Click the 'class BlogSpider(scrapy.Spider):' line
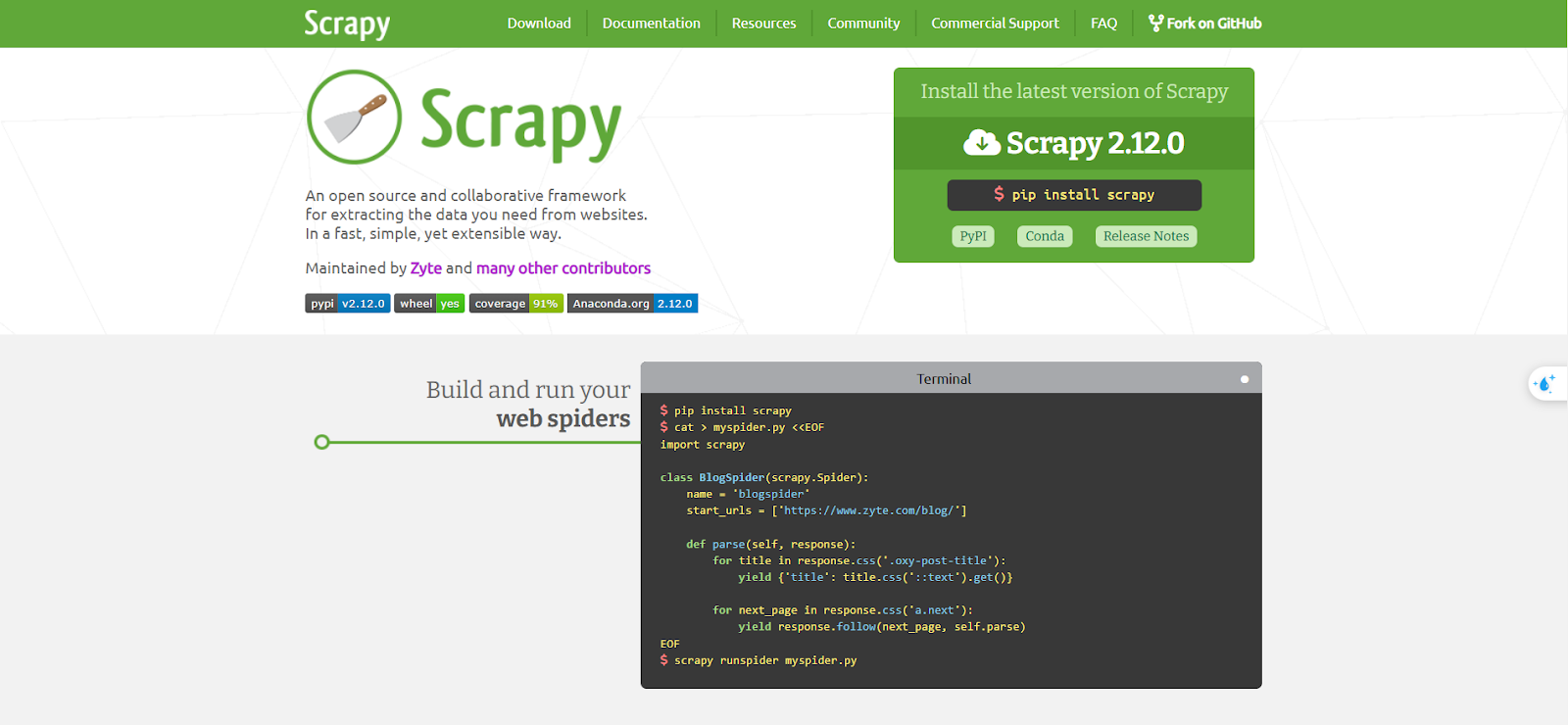 (x=764, y=478)
